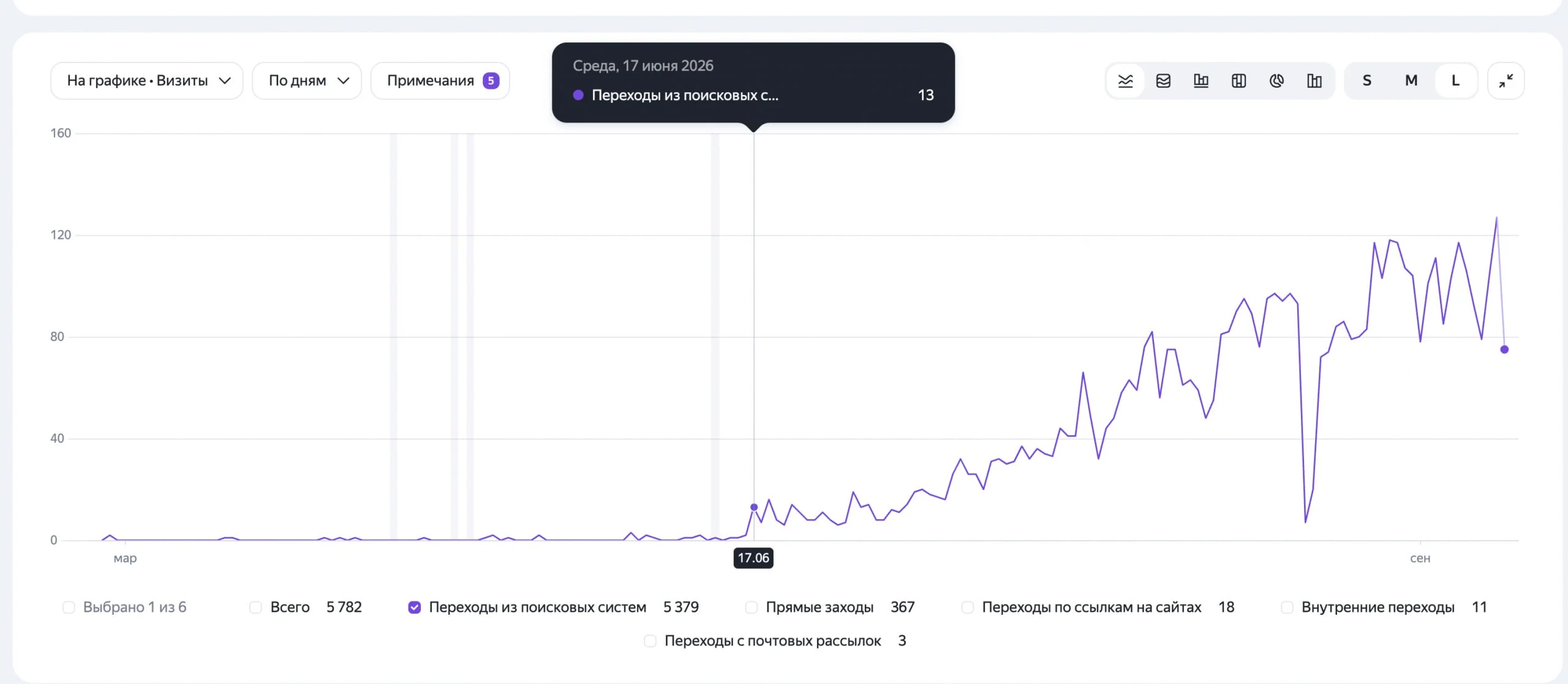Viewport: 1568px width, 684px height.
Task: Click tooltip date 'Среда, 17 июня 2026'
Action: point(643,66)
